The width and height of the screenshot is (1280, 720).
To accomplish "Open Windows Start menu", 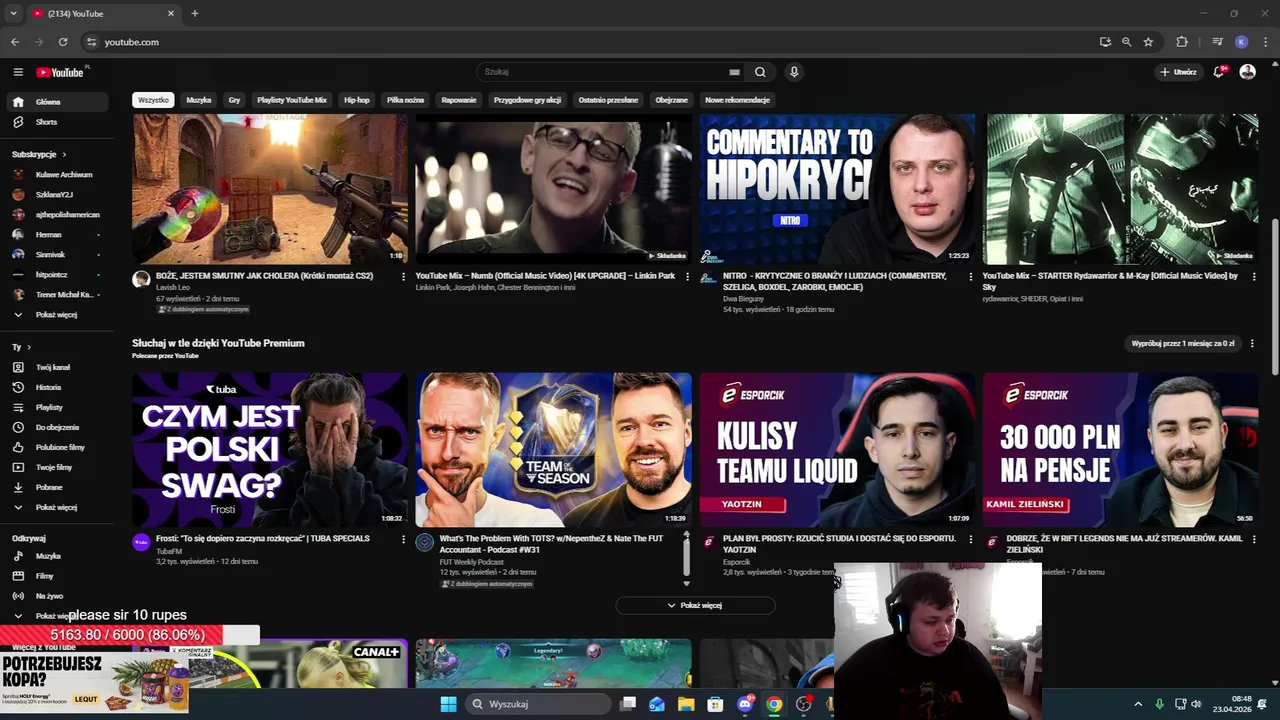I will click(448, 704).
